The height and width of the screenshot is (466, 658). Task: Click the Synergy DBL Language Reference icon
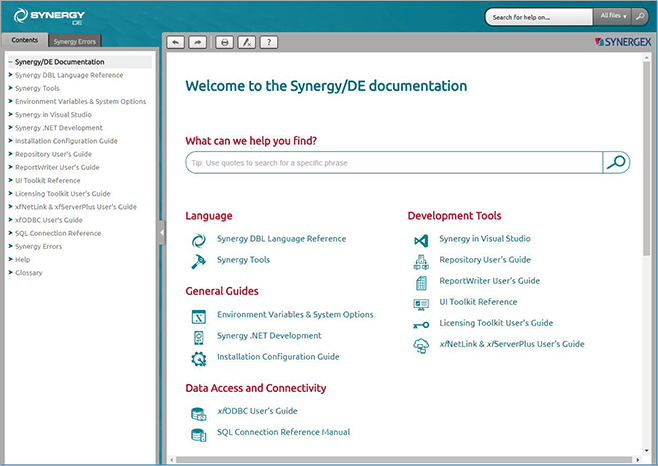tap(198, 240)
